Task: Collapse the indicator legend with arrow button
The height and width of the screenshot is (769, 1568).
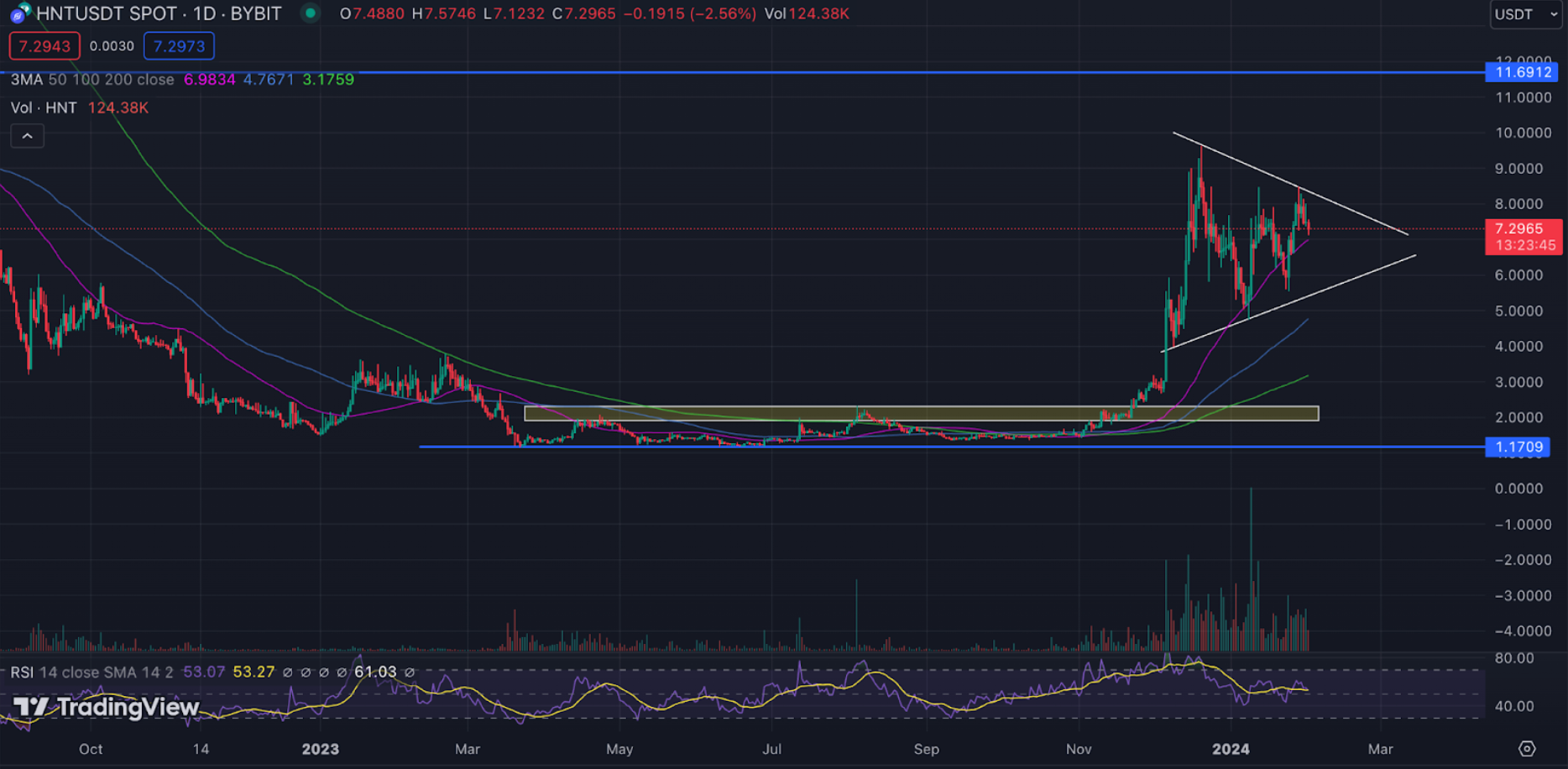Action: pyautogui.click(x=27, y=136)
